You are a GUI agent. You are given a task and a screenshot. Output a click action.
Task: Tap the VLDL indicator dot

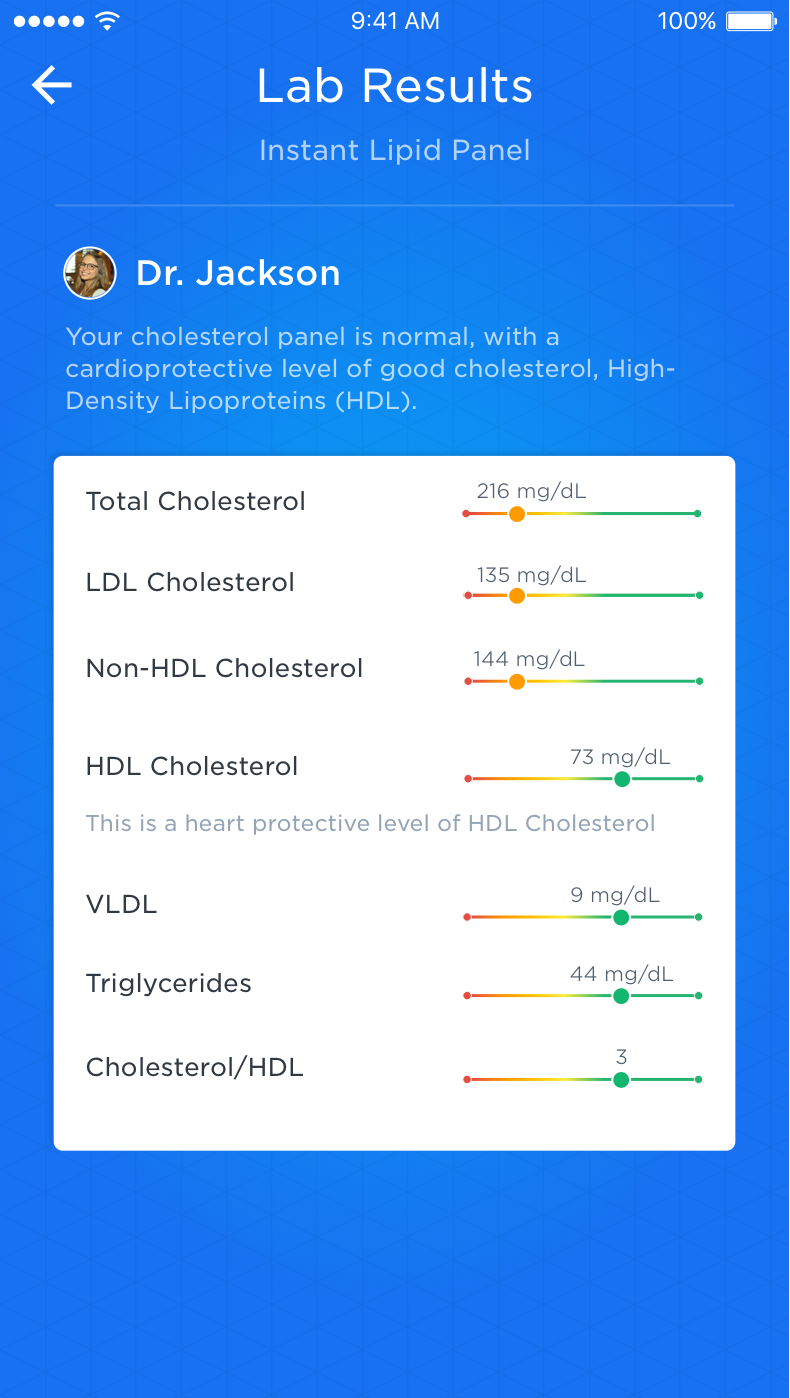[622, 916]
